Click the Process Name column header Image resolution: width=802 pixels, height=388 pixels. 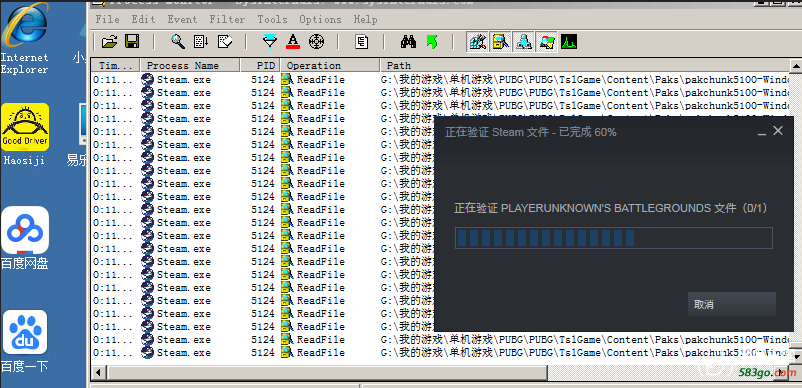pyautogui.click(x=190, y=65)
